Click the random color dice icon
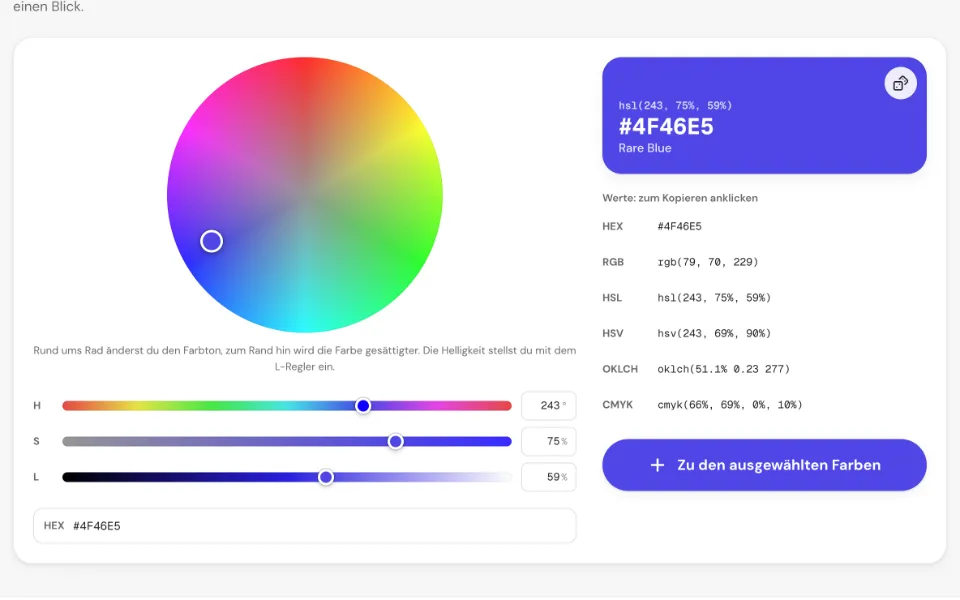Screen dimensions: 960x600 pos(900,83)
